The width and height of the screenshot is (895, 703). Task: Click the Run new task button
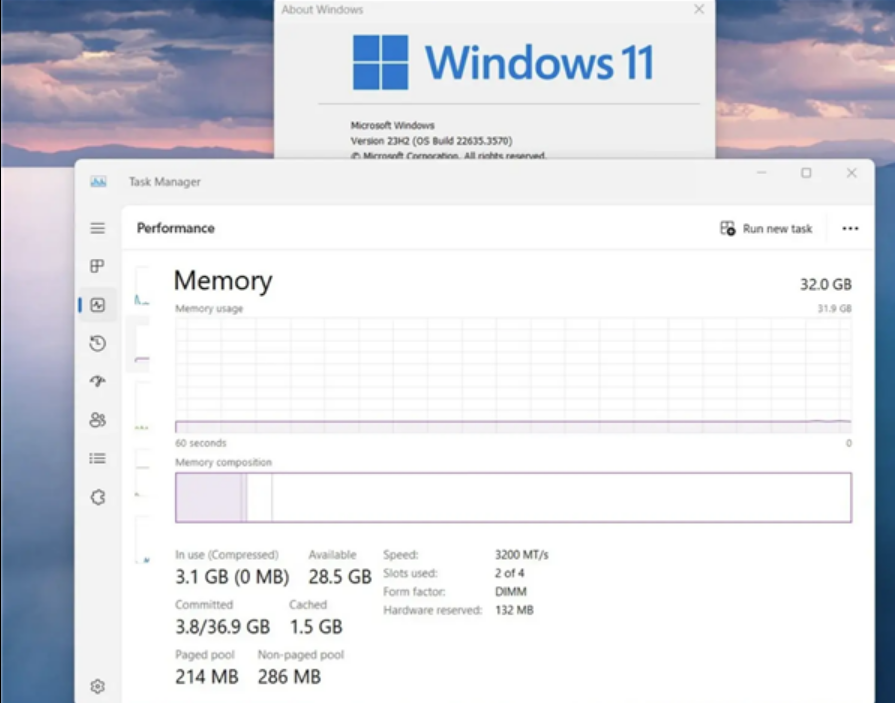click(766, 229)
